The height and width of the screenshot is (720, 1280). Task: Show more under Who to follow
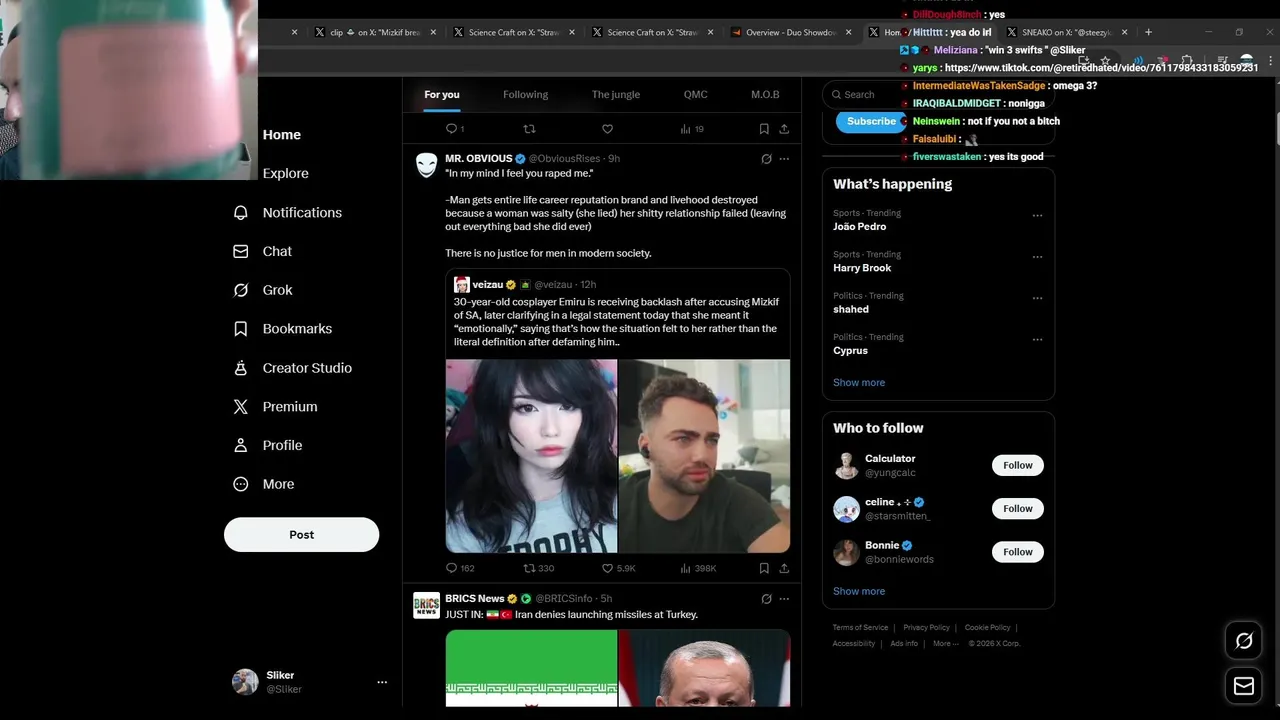(x=859, y=592)
